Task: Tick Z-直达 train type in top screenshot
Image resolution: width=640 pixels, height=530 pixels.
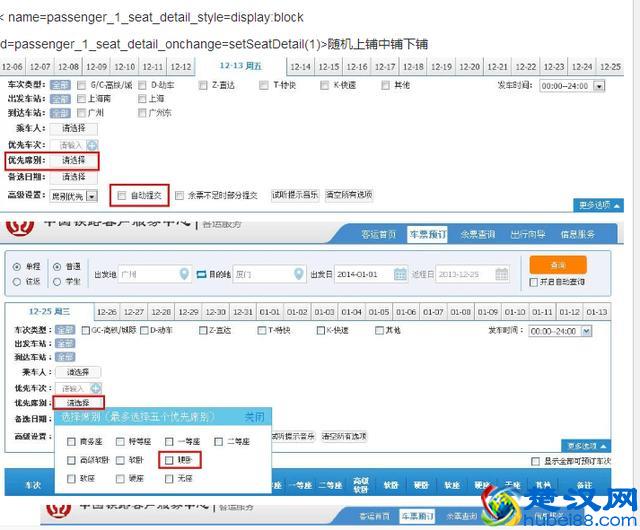Action: click(203, 85)
